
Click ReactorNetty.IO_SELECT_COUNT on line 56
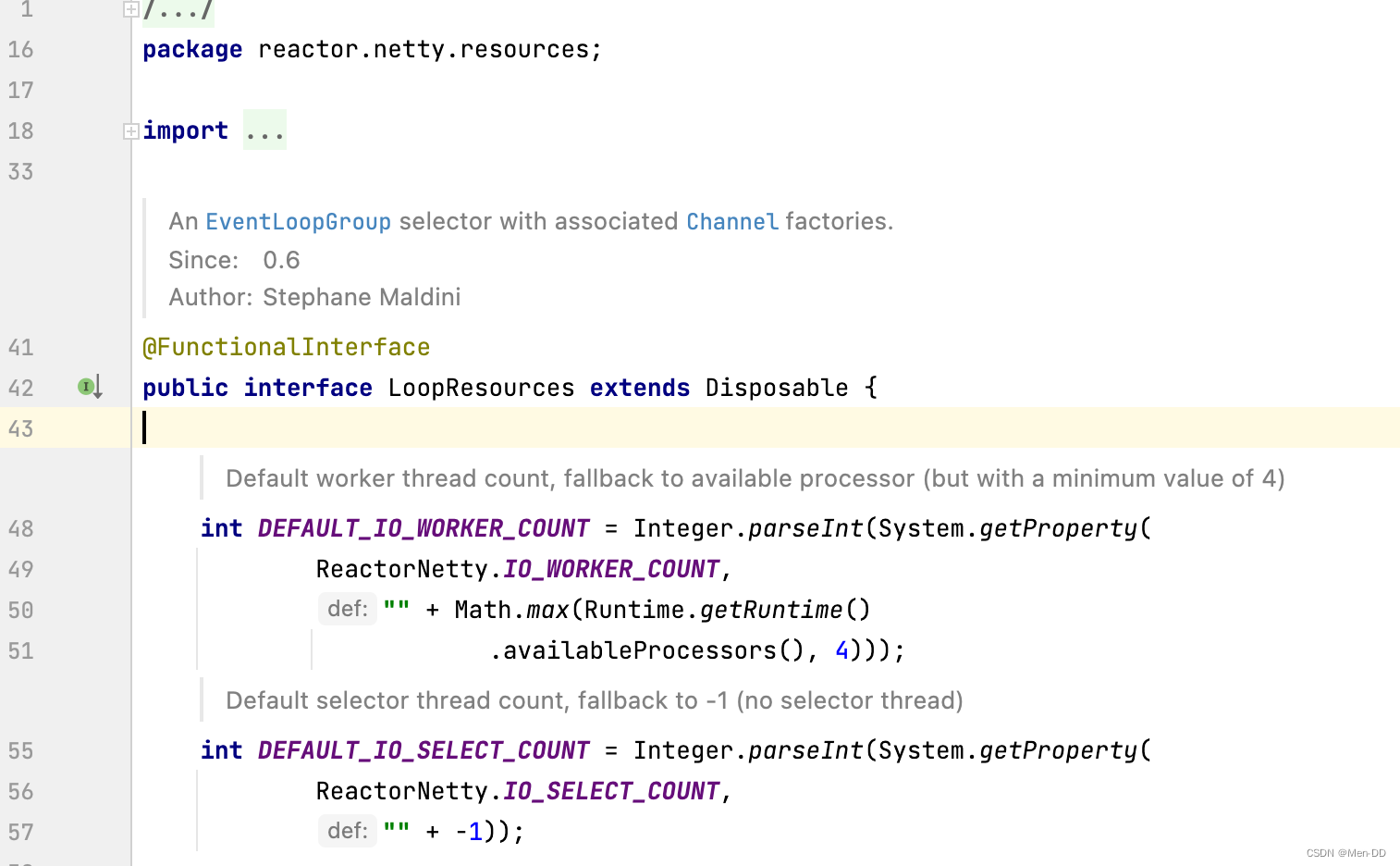coord(518,791)
